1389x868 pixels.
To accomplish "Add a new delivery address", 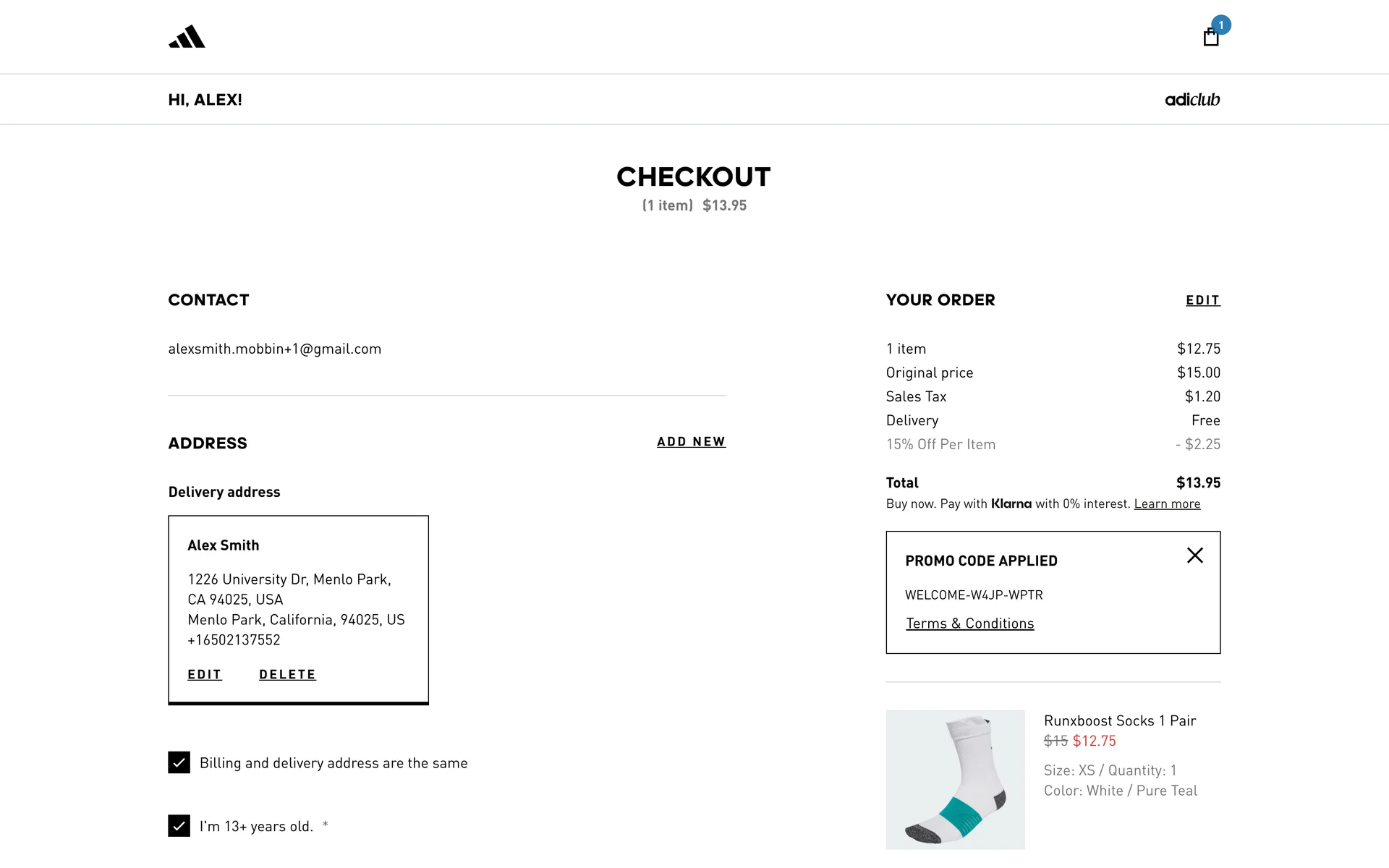I will click(691, 442).
